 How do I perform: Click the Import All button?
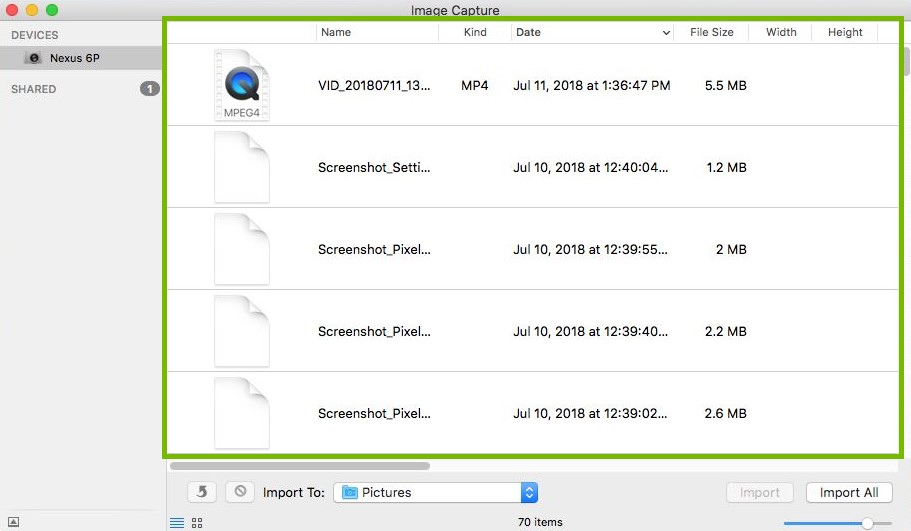click(849, 493)
